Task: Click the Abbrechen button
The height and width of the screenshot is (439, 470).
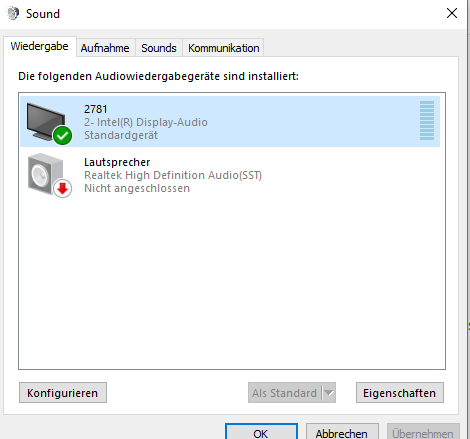Action: click(342, 432)
